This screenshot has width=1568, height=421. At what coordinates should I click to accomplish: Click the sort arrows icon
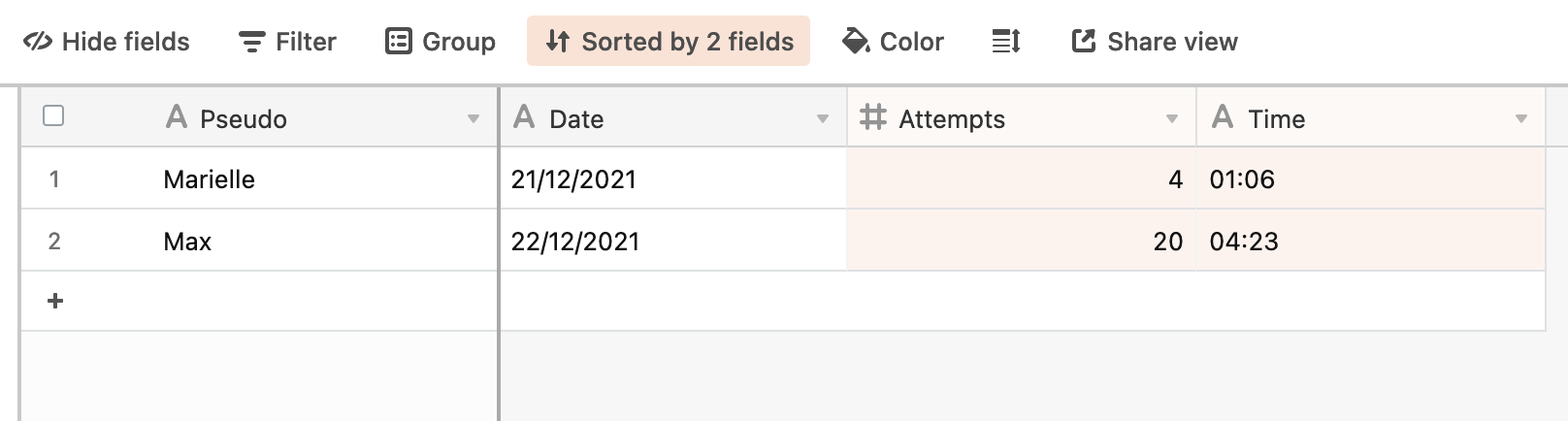tap(557, 42)
